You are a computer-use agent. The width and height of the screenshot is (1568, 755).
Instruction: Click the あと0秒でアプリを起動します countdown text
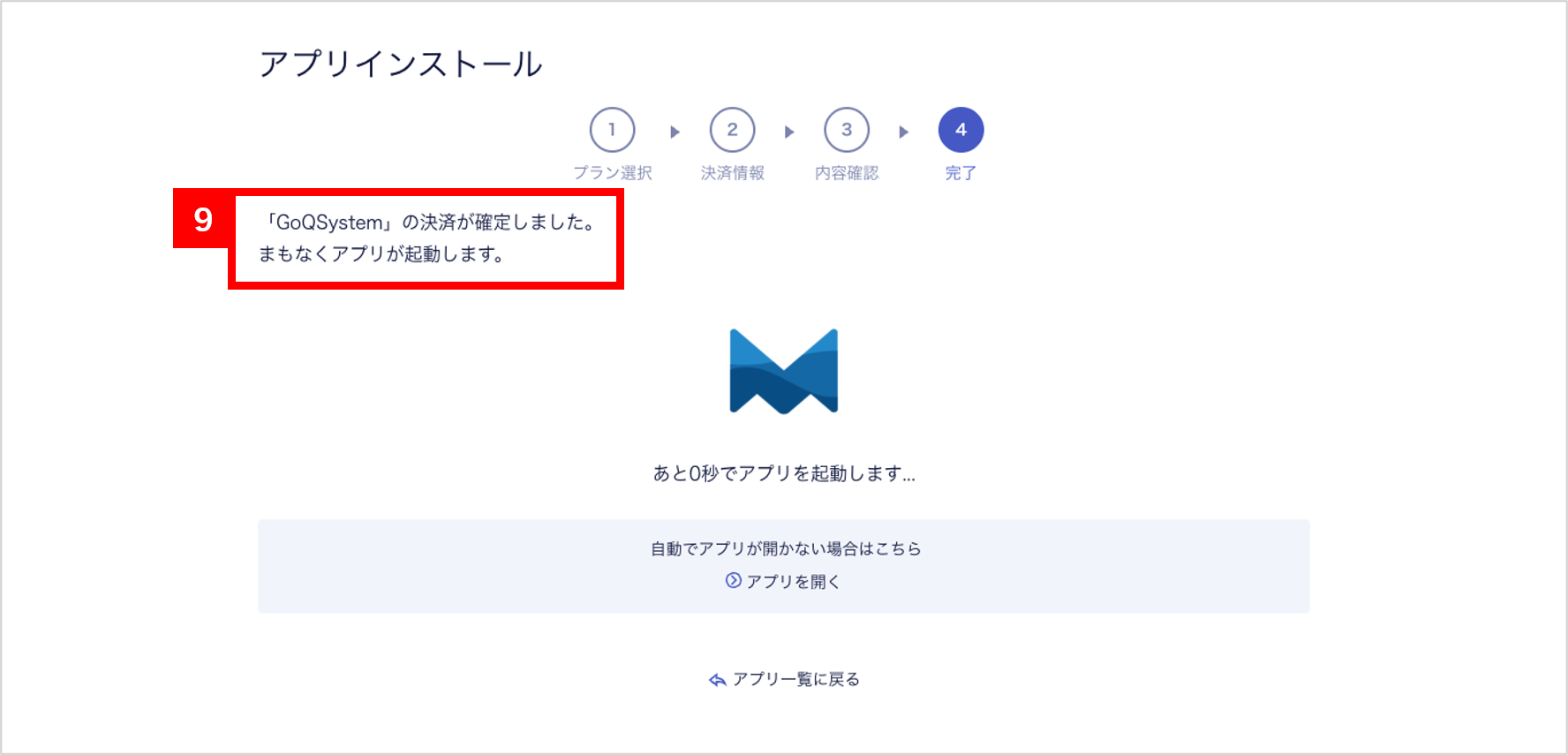pos(784,473)
